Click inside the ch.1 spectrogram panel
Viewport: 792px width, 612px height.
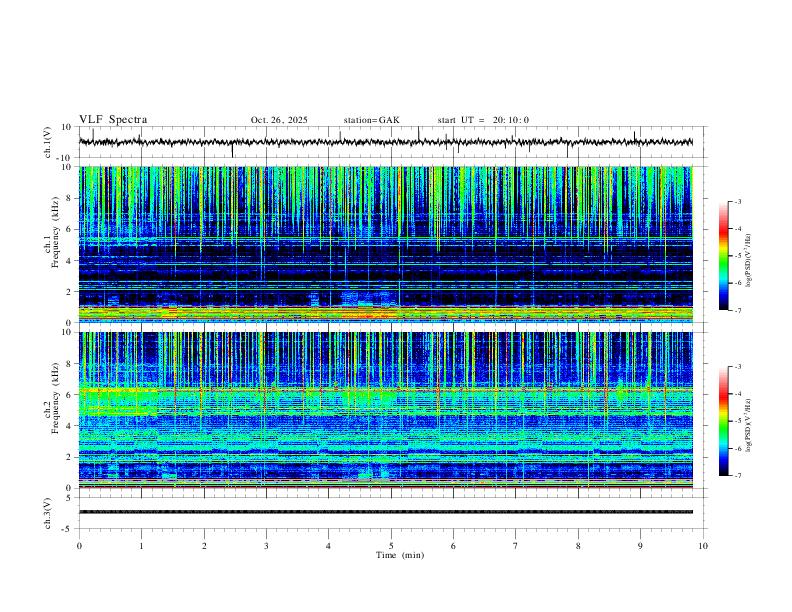coord(385,244)
